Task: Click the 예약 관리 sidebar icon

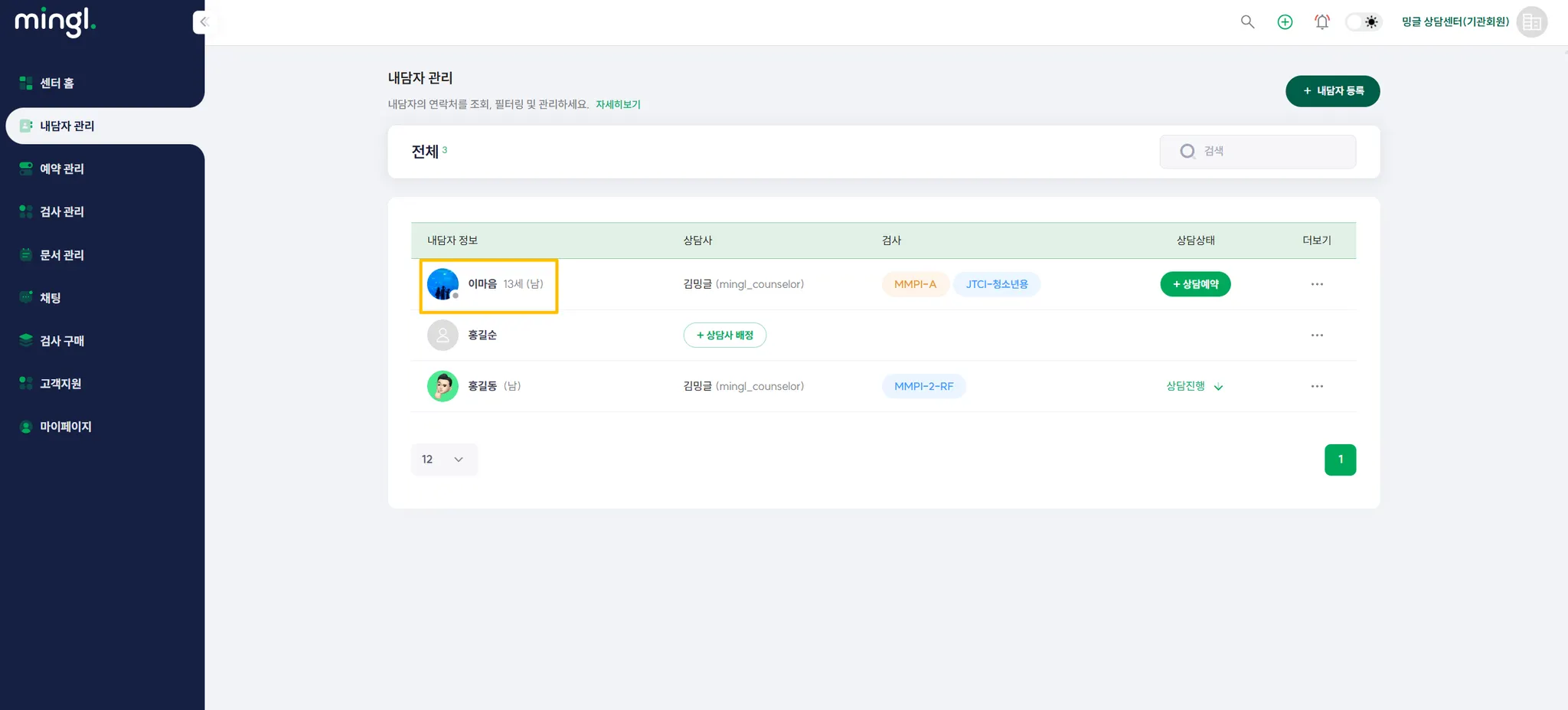Action: tap(26, 169)
